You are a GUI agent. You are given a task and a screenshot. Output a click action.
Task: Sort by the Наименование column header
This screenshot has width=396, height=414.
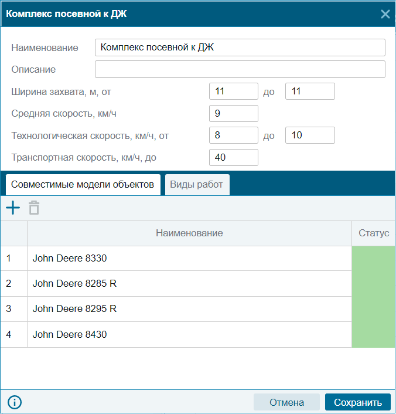(189, 233)
